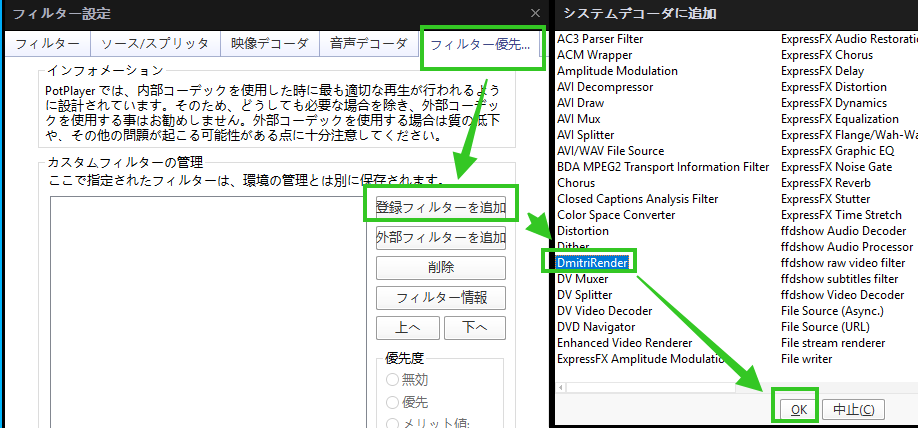Open the 音声デコーダ tab
Viewport: 918px width, 428px height.
pyautogui.click(x=368, y=44)
